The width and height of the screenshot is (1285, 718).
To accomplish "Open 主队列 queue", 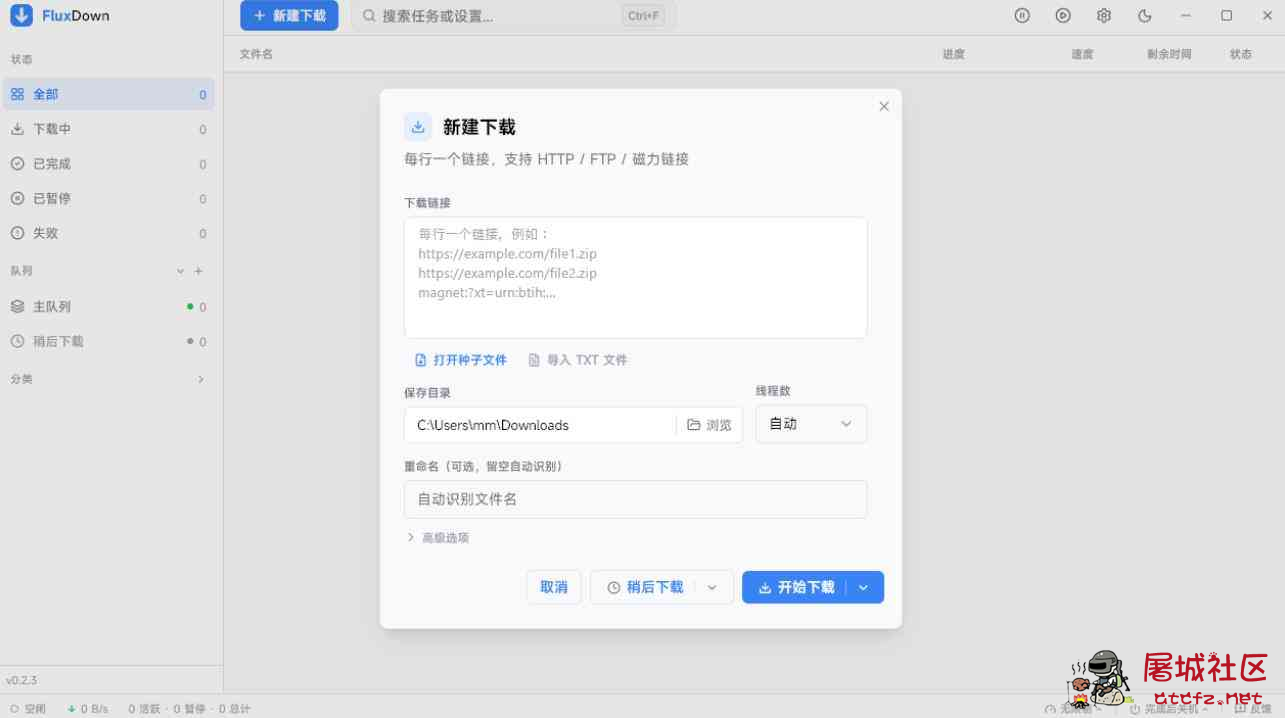I will [x=108, y=307].
